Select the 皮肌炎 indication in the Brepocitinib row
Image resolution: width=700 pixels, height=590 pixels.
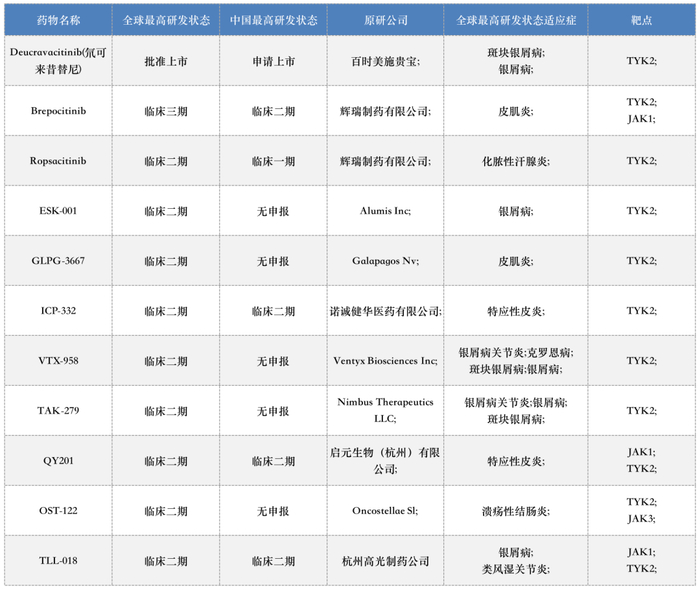tap(516, 111)
